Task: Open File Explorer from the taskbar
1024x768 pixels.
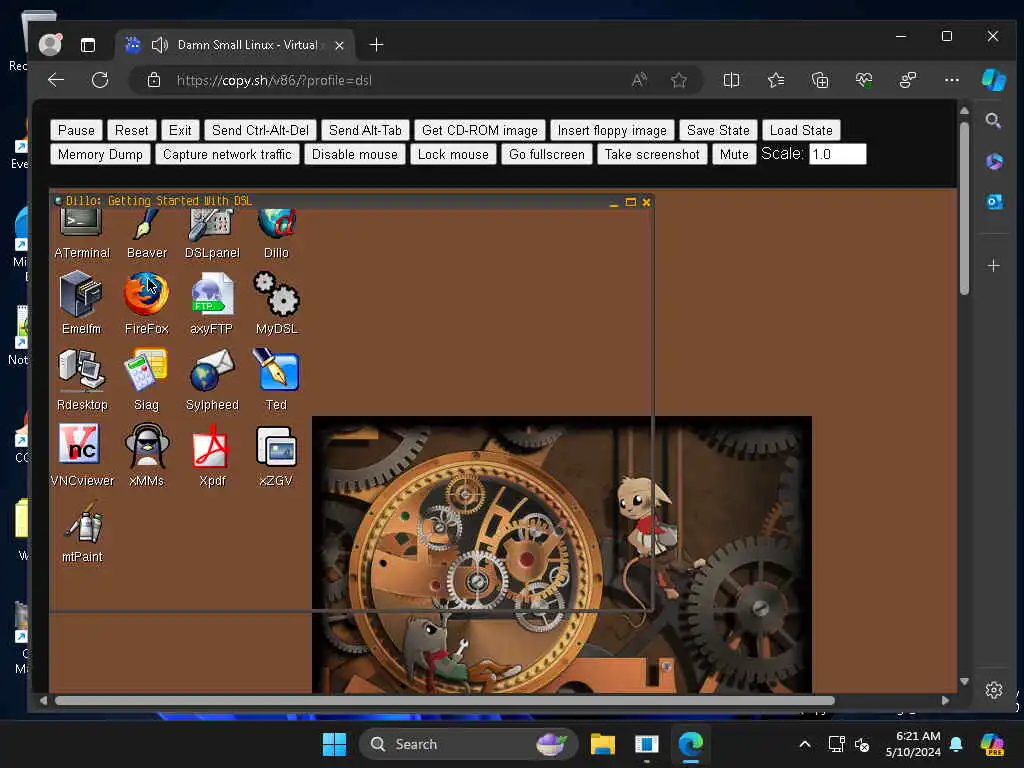Action: click(603, 744)
